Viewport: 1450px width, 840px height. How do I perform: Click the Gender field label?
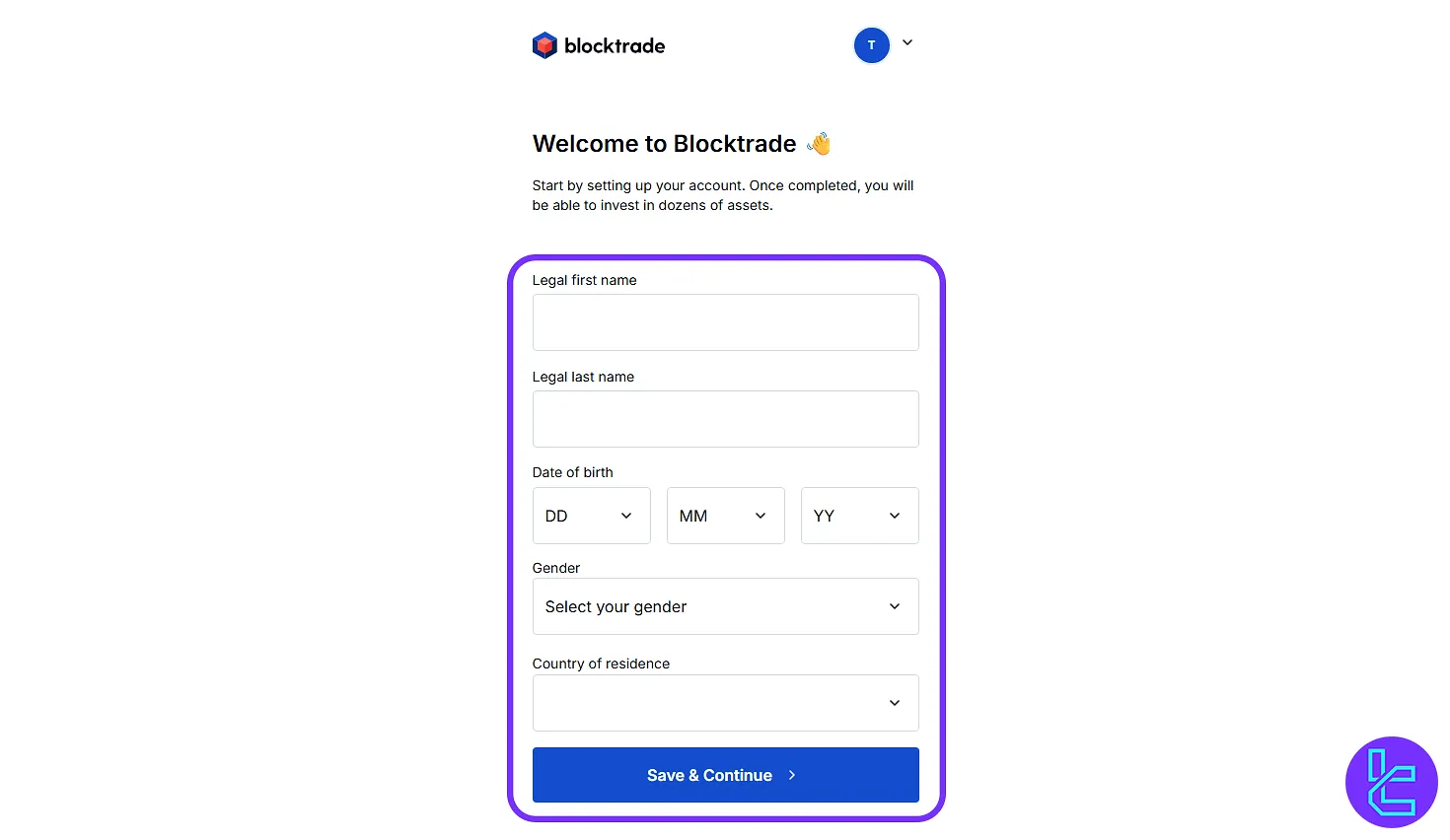[556, 568]
